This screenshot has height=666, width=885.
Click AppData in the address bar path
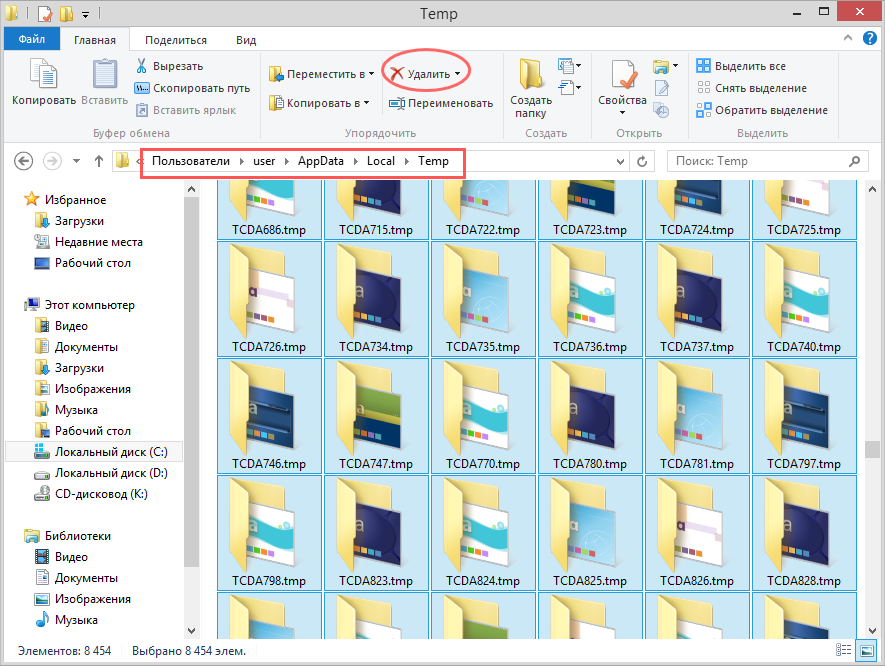pos(321,161)
